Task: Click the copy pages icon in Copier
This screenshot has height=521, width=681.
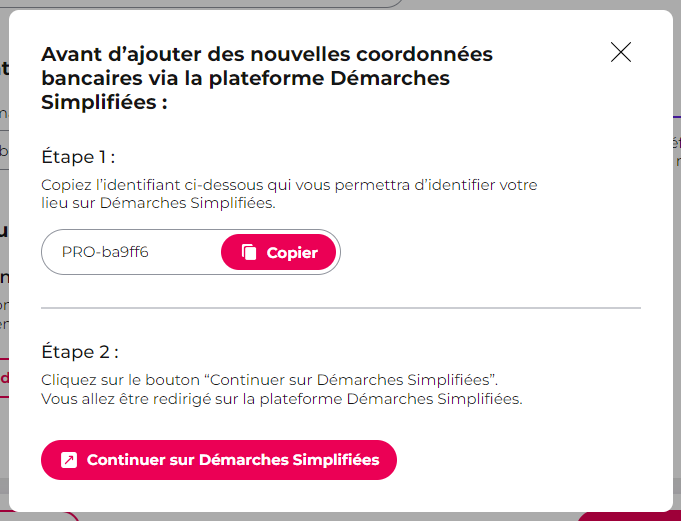Action: (x=249, y=252)
